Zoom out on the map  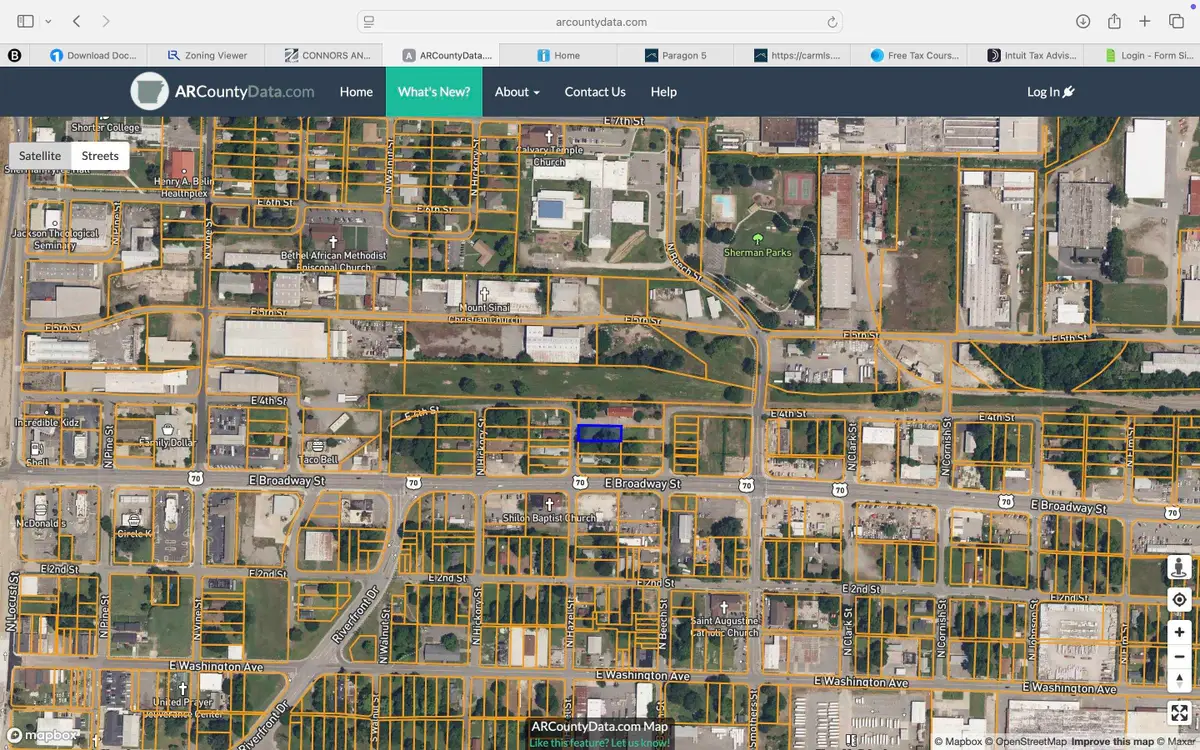coord(1179,657)
